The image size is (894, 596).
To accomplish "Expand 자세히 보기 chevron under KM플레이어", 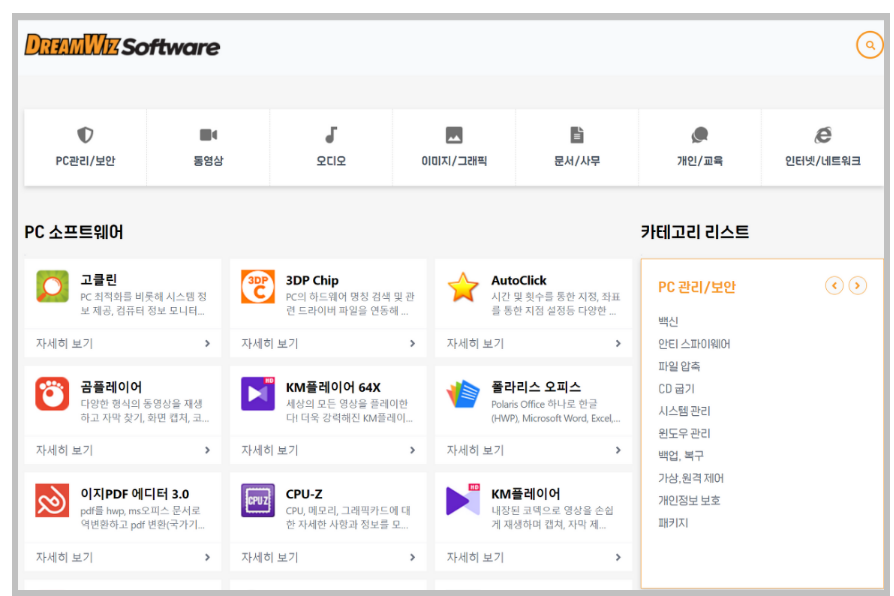I will 619,557.
